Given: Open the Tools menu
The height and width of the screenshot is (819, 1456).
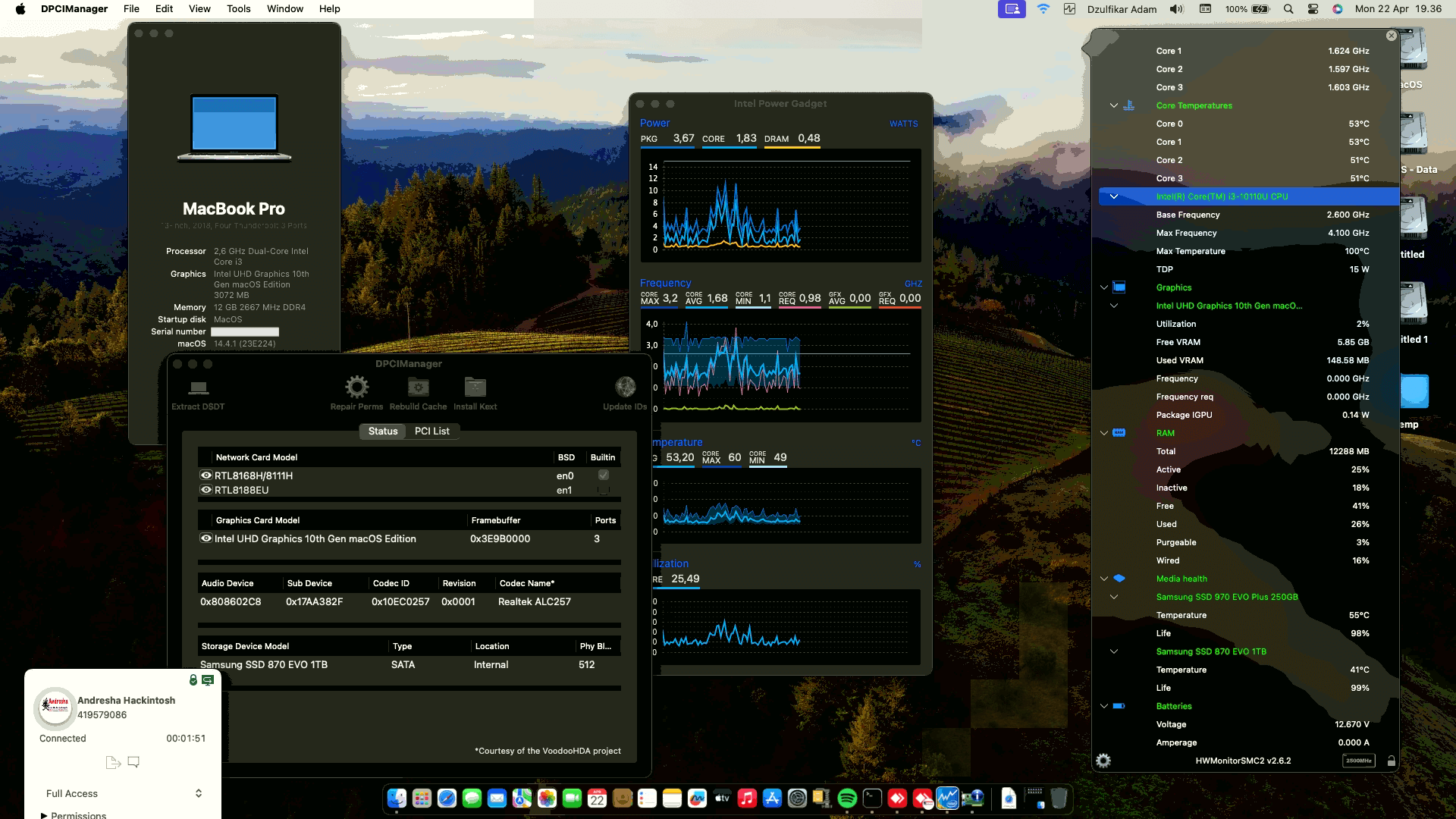Looking at the screenshot, I should point(238,9).
